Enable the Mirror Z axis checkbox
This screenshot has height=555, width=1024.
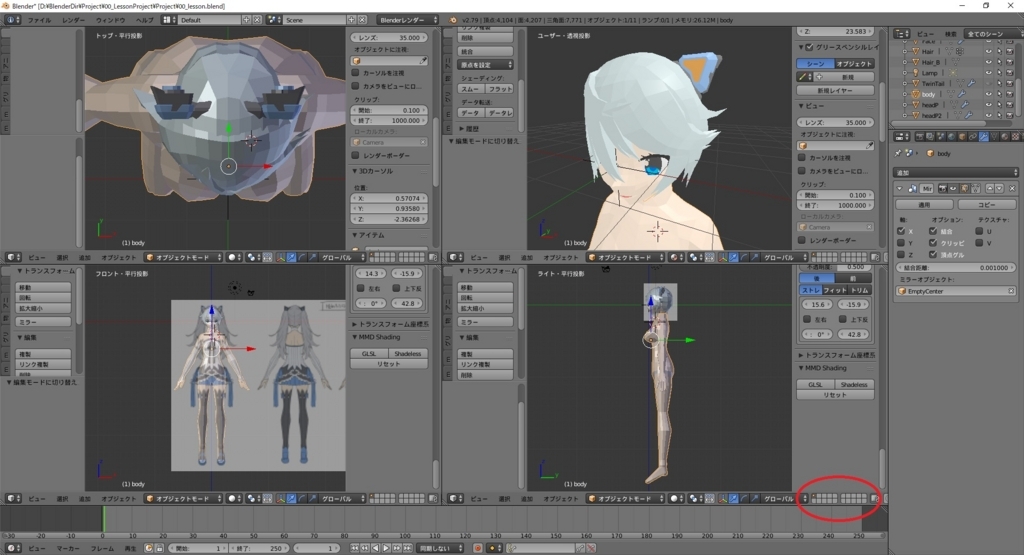point(901,255)
